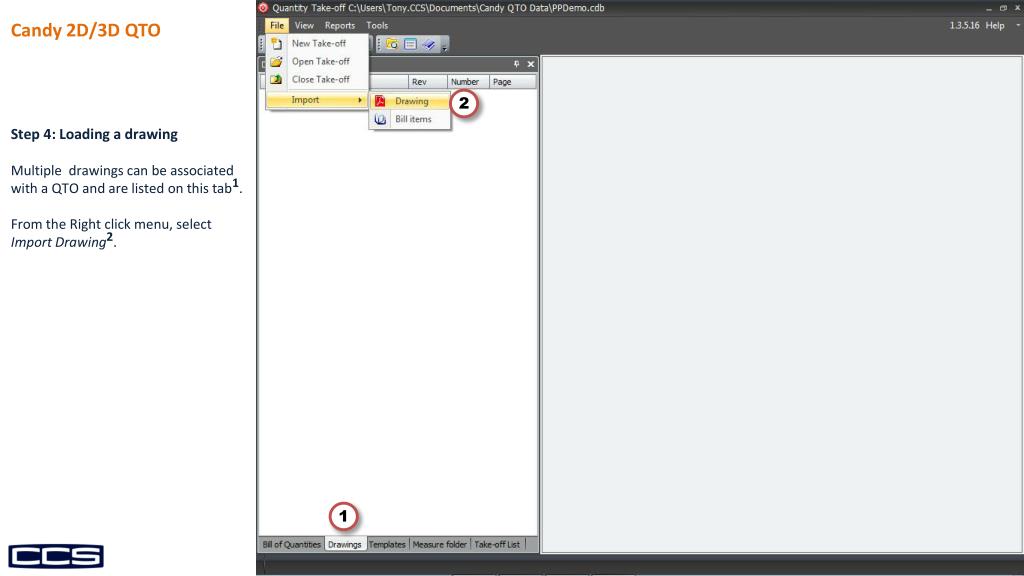Choose Close Take-off from File menu
Screen dimensions: 1024x576
click(317, 79)
